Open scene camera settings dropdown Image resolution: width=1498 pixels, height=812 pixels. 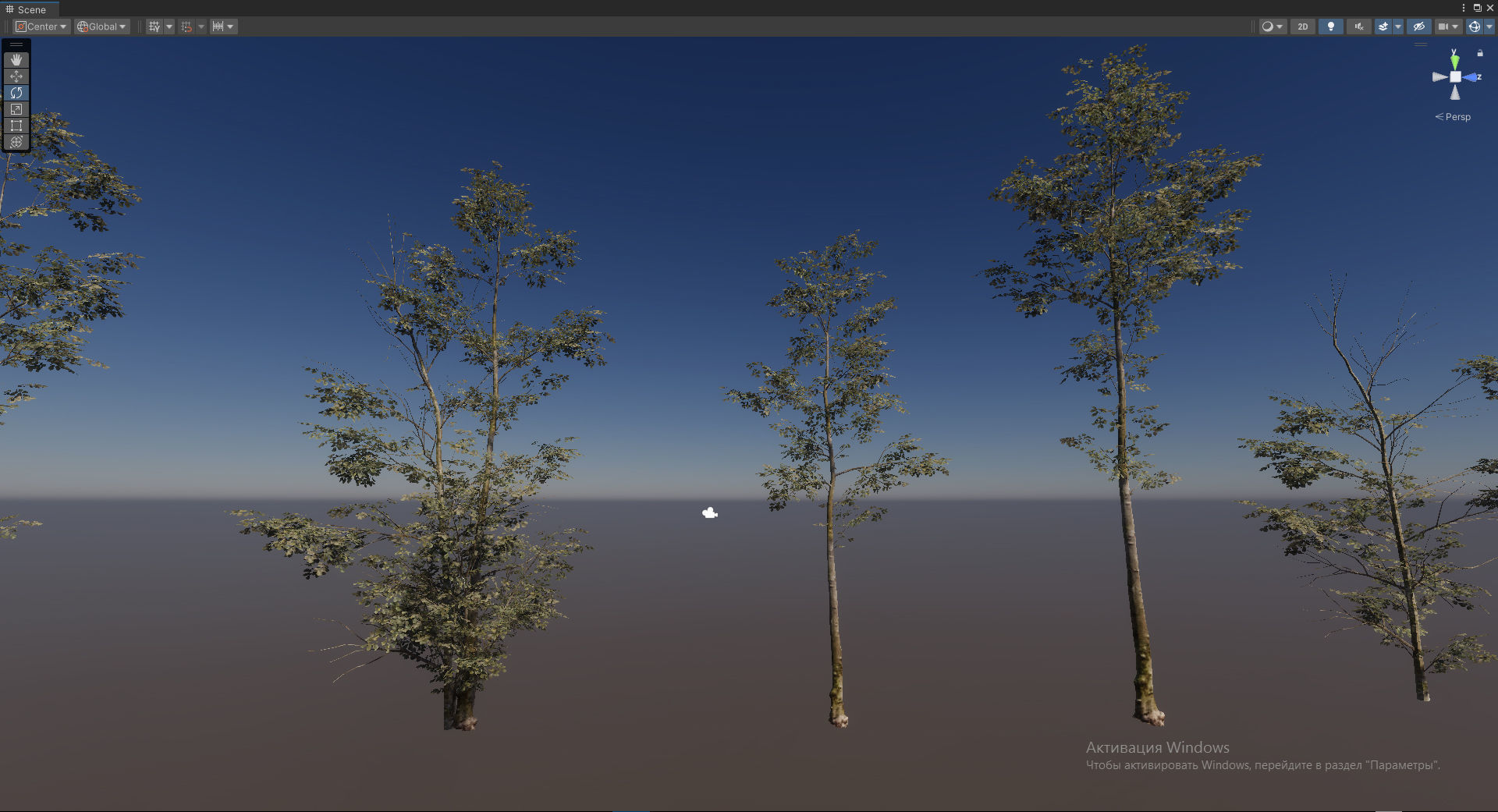pos(1448,27)
